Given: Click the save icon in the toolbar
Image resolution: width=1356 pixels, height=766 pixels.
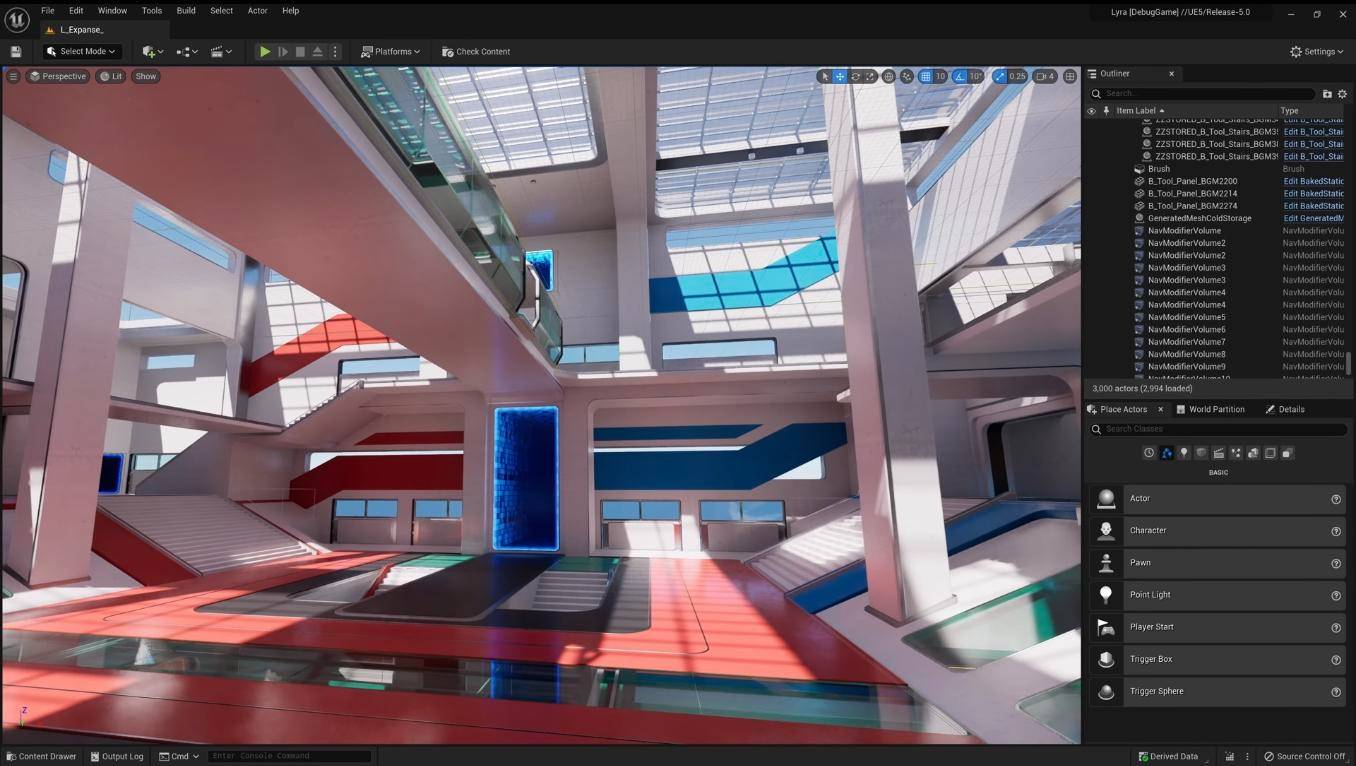Looking at the screenshot, I should (15, 52).
